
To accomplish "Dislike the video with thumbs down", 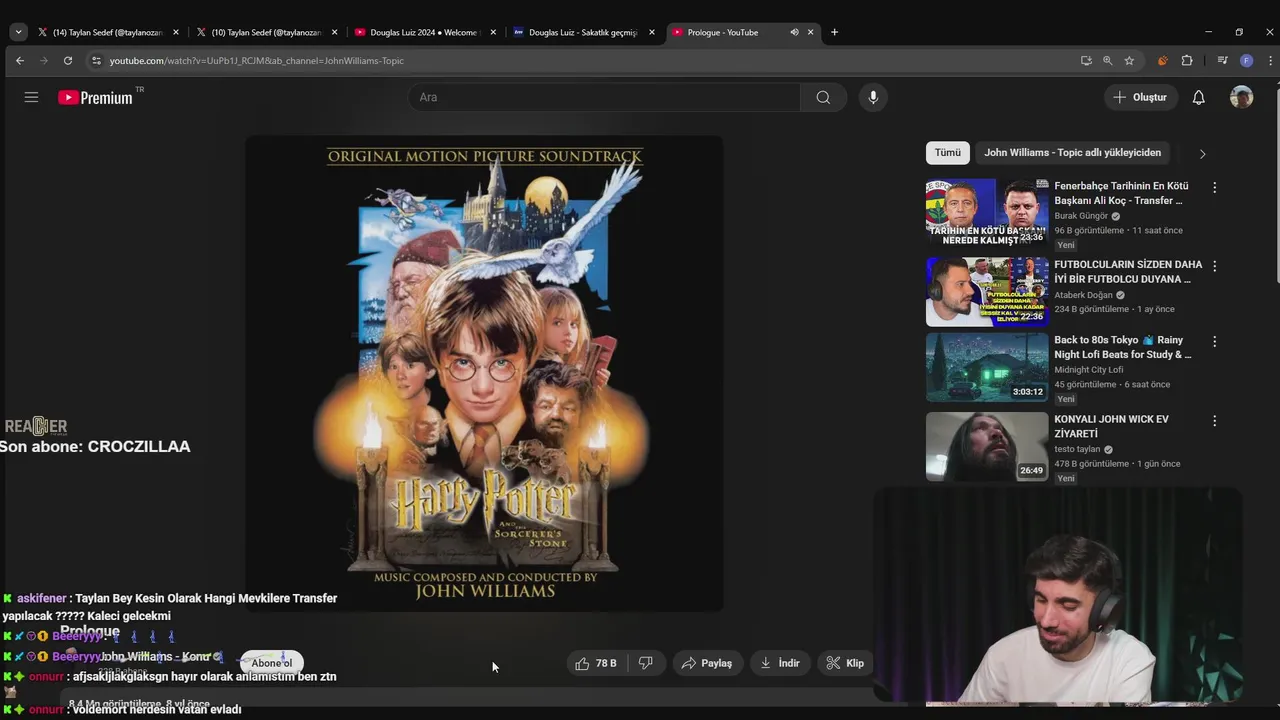I will pos(646,663).
